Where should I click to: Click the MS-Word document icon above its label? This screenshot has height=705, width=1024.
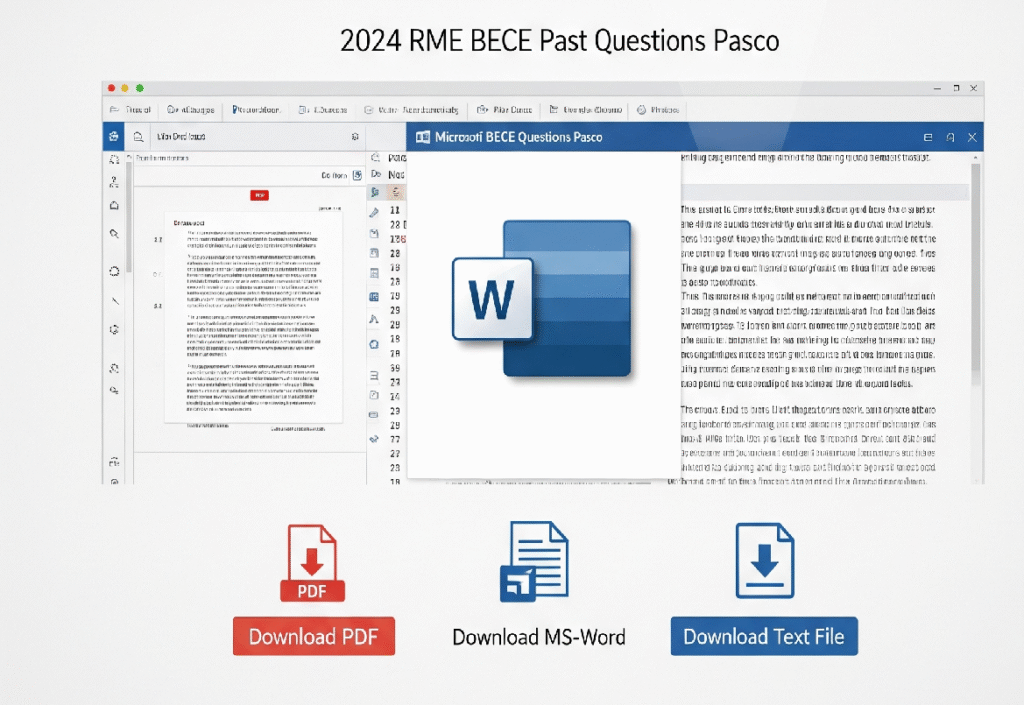point(534,564)
